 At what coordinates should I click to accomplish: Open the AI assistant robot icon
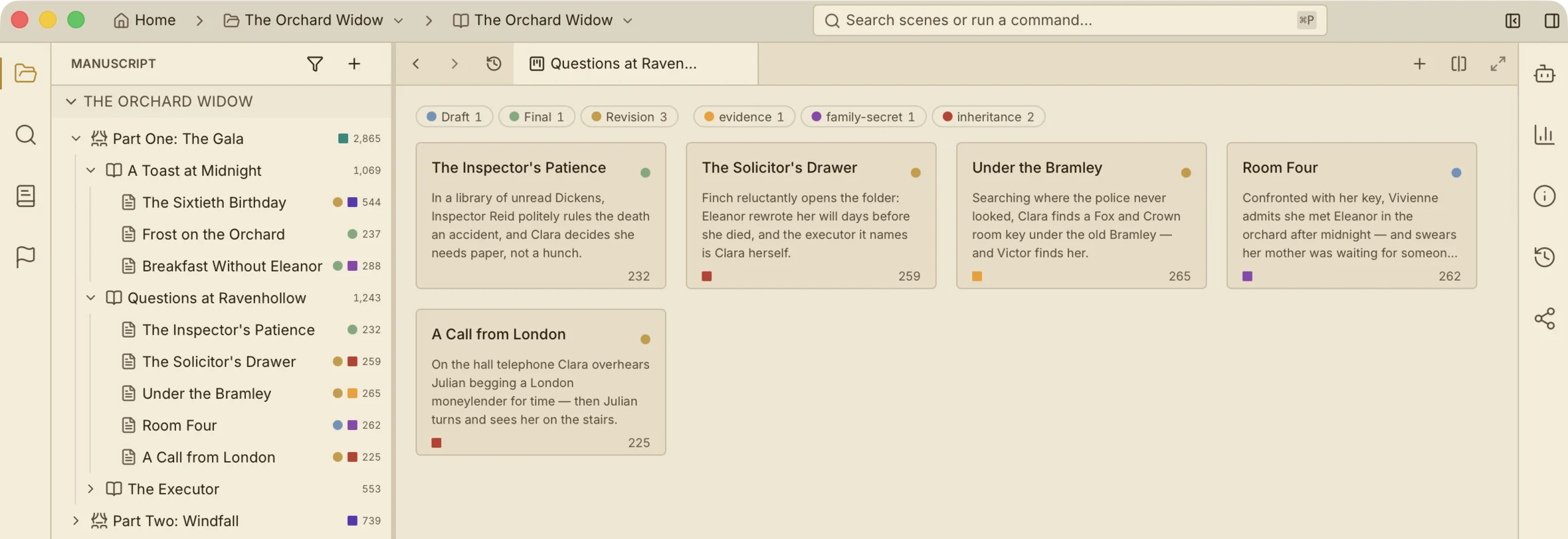pos(1544,73)
